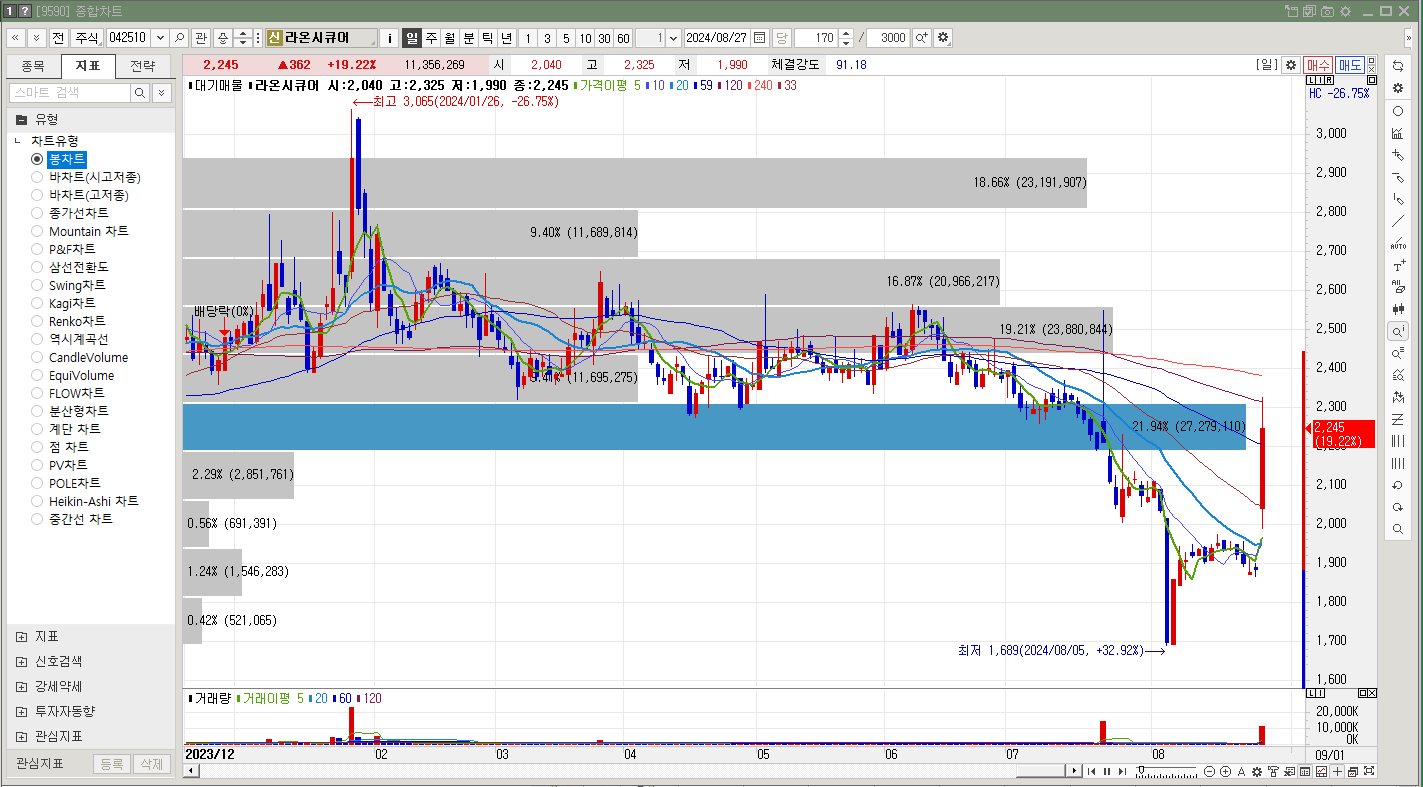Click the zoom out minus circle icon
Image resolution: width=1423 pixels, height=787 pixels.
[1210, 771]
